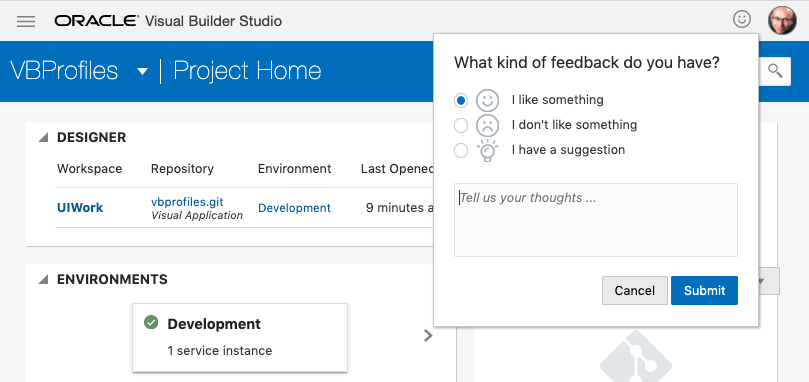Cancel the feedback dialog

coord(635,290)
